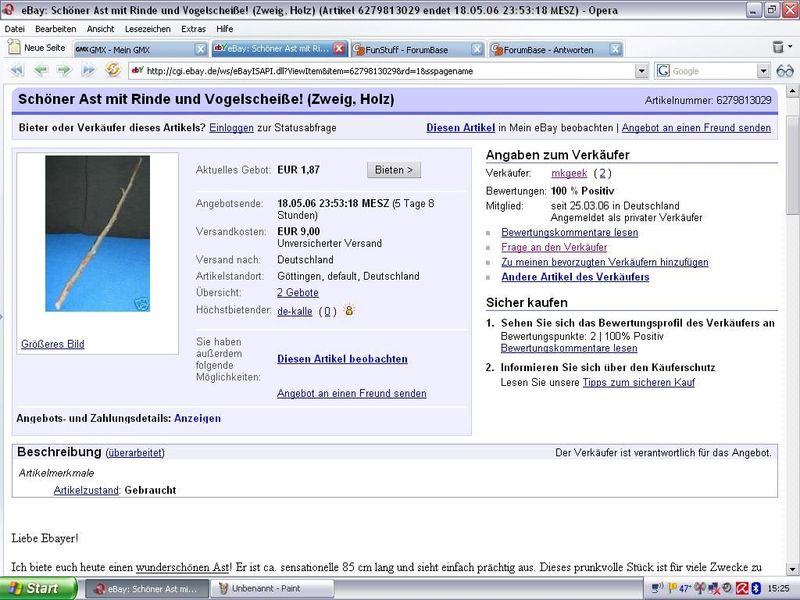This screenshot has height=600, width=800.
Task: Show payment details via Anzeigen
Action: tap(197, 418)
